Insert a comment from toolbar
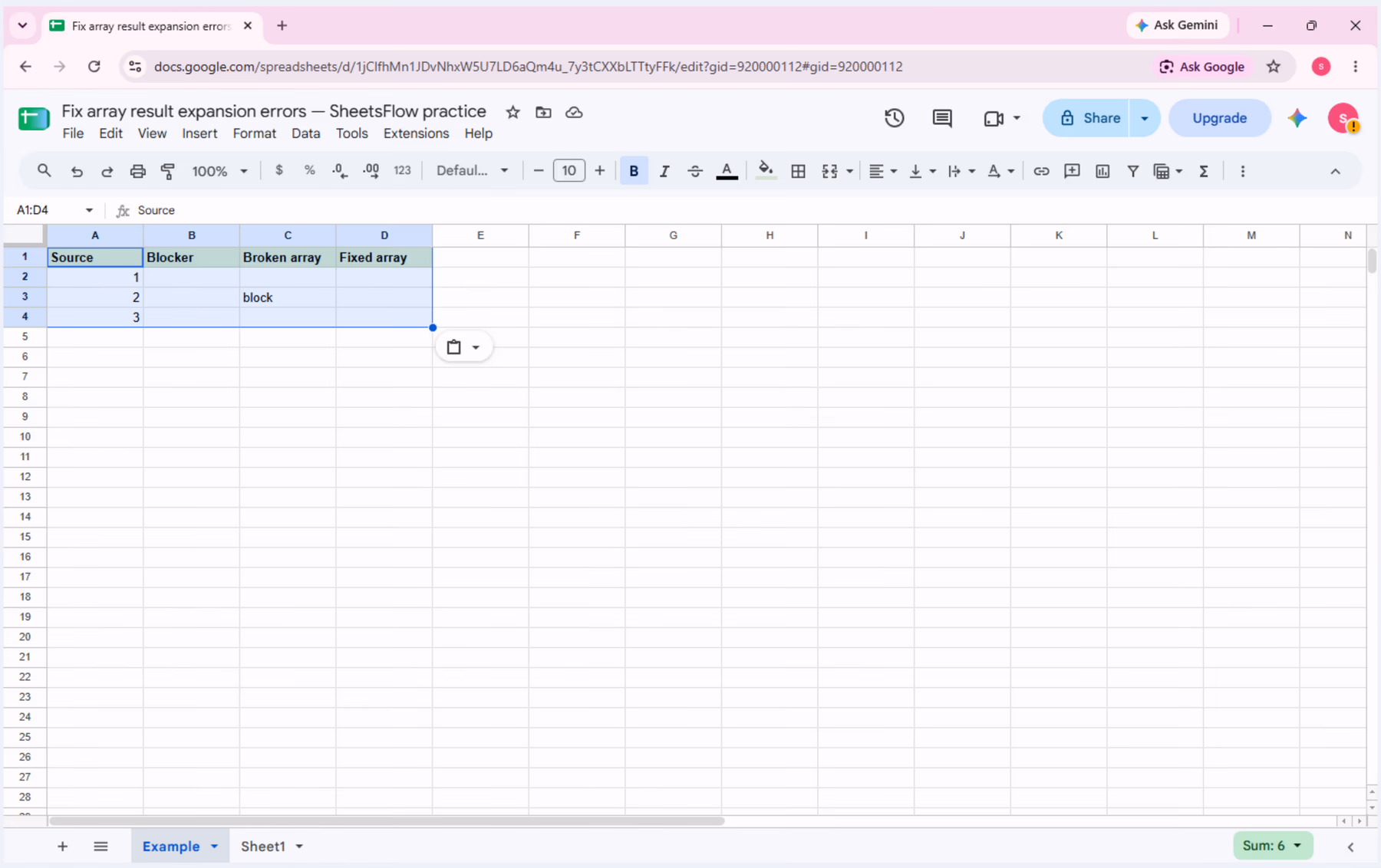This screenshot has height=868, width=1381. pos(1072,171)
